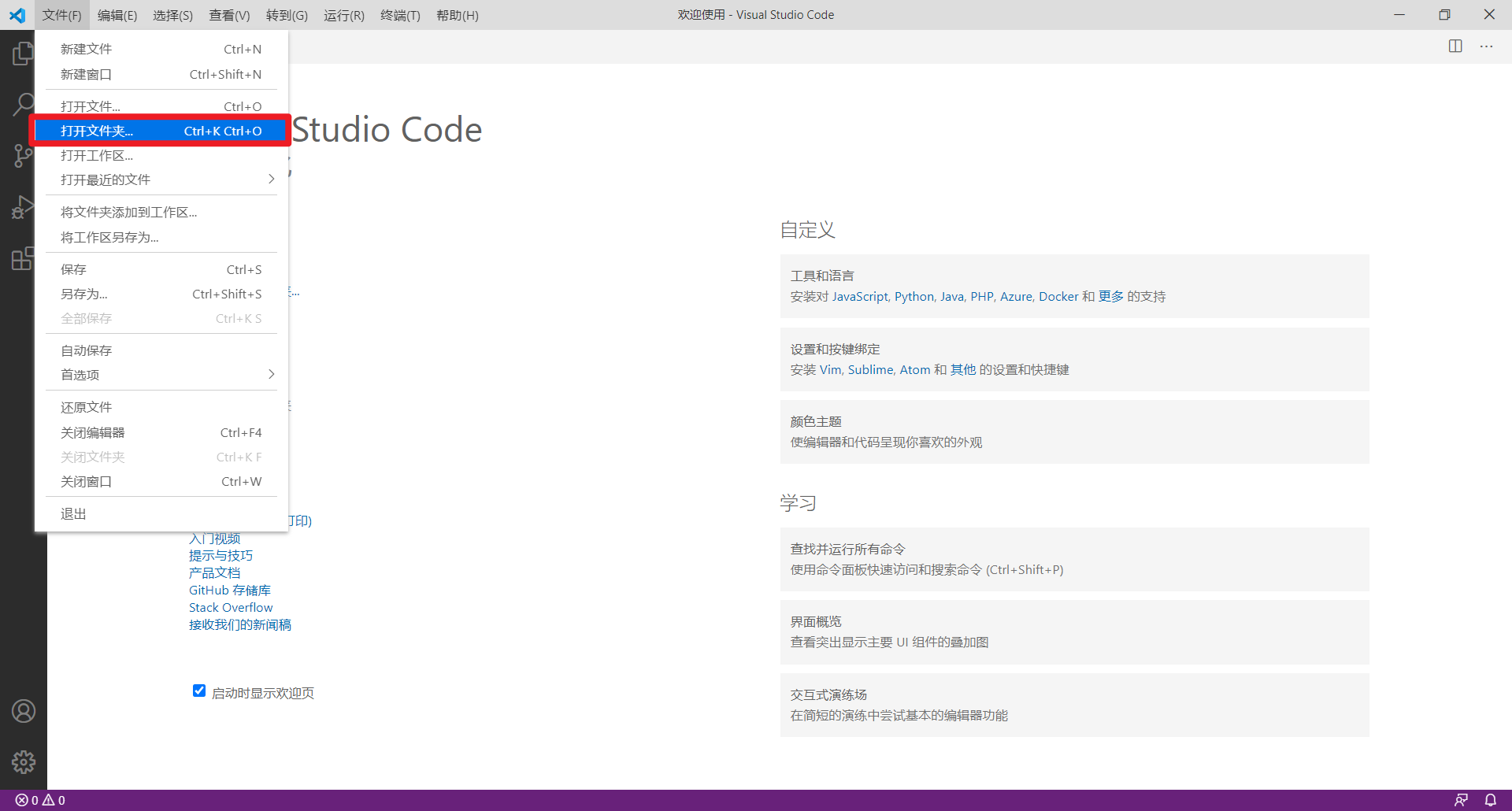
Task: Open the 查看(V) menu
Action: tap(229, 15)
